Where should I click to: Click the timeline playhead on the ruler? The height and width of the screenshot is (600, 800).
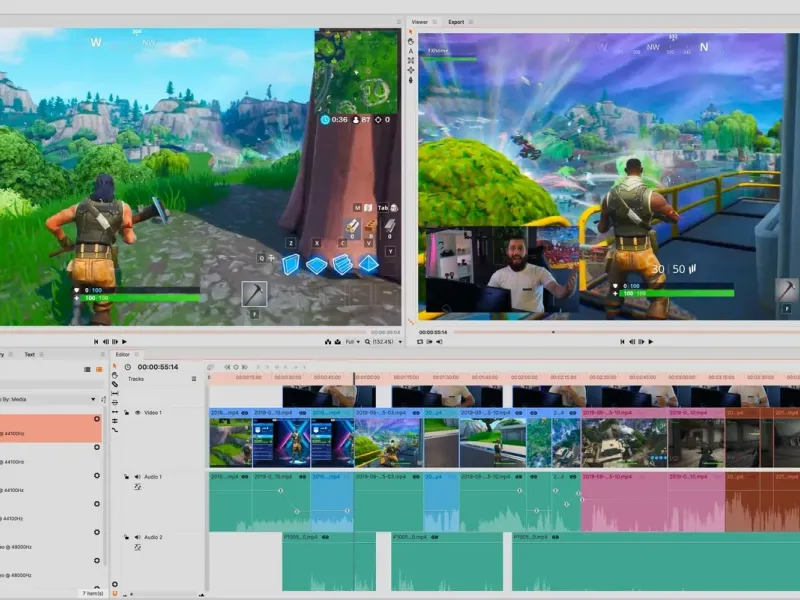(354, 378)
